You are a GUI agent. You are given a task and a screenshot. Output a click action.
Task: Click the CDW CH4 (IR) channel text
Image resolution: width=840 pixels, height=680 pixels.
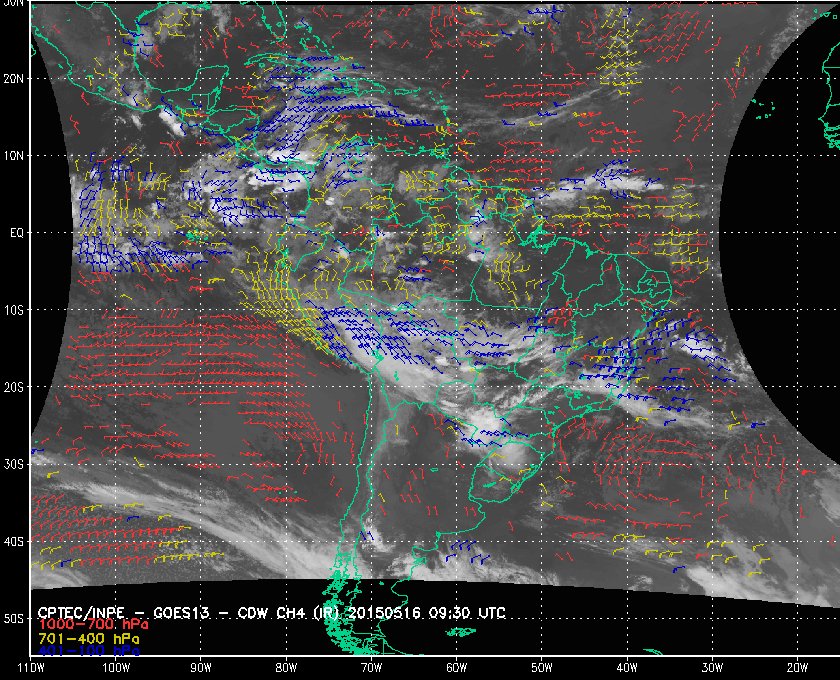[x=289, y=613]
